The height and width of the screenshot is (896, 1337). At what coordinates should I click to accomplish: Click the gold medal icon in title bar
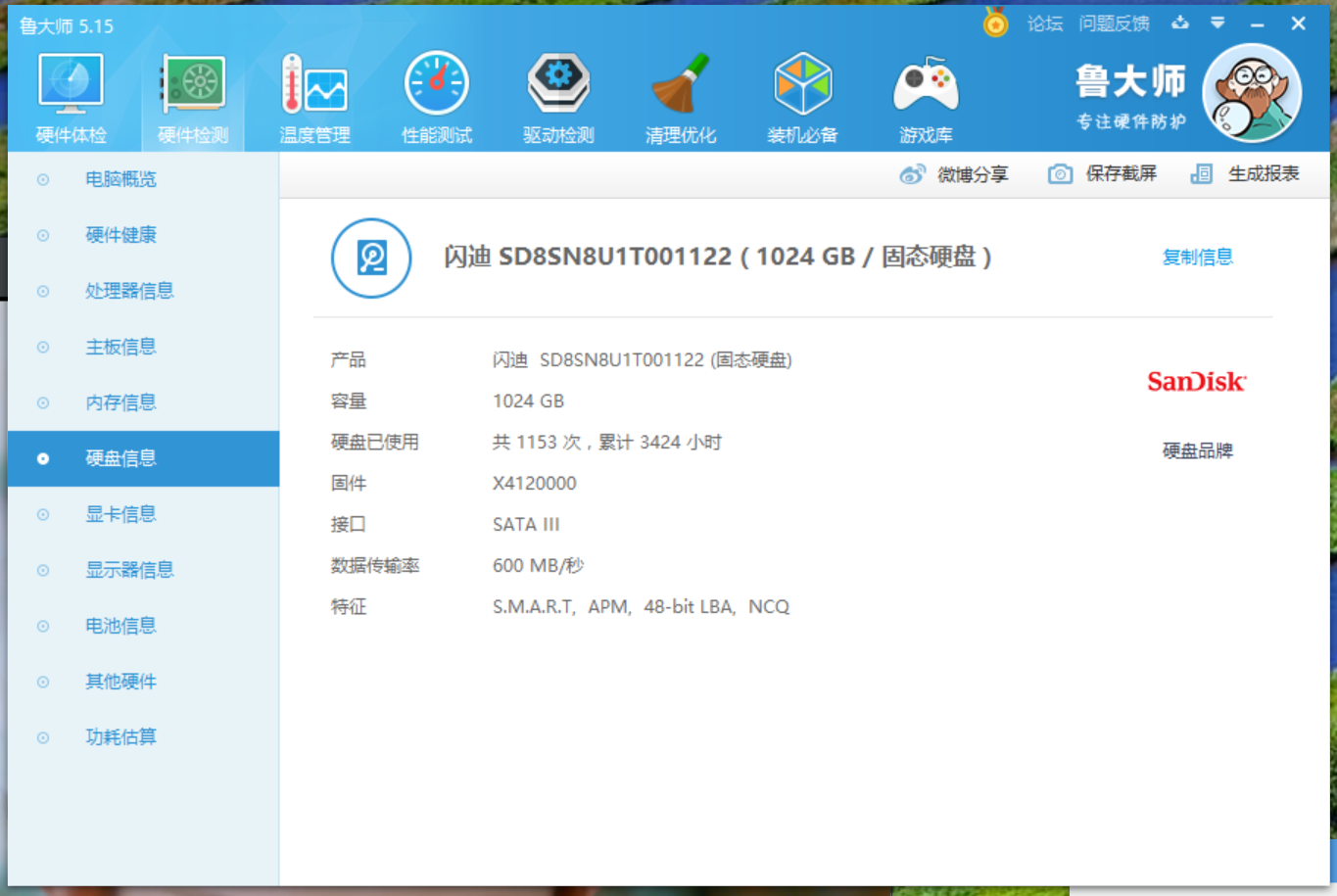tap(995, 23)
